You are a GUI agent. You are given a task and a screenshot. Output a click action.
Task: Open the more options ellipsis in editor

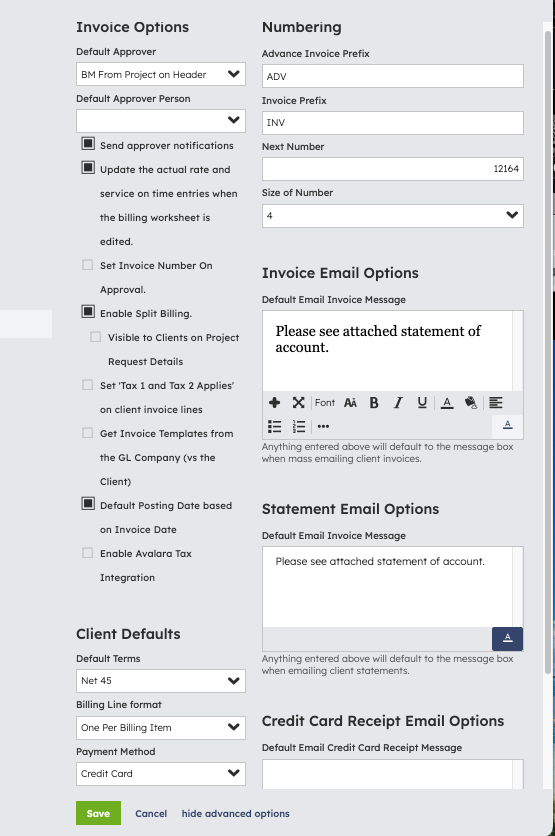pos(323,427)
